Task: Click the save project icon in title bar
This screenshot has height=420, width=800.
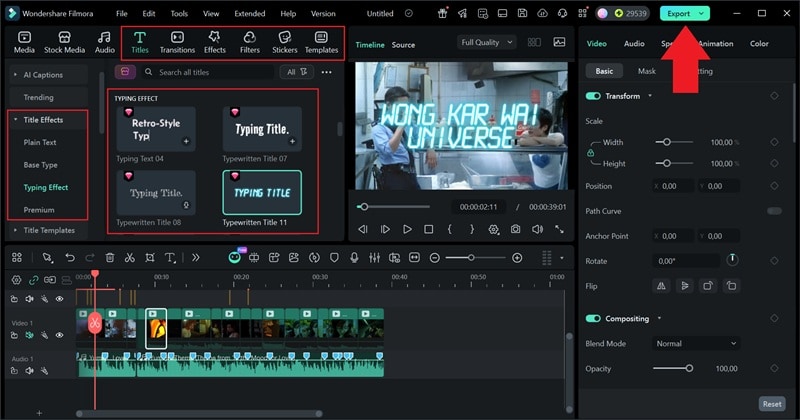Action: (522, 13)
